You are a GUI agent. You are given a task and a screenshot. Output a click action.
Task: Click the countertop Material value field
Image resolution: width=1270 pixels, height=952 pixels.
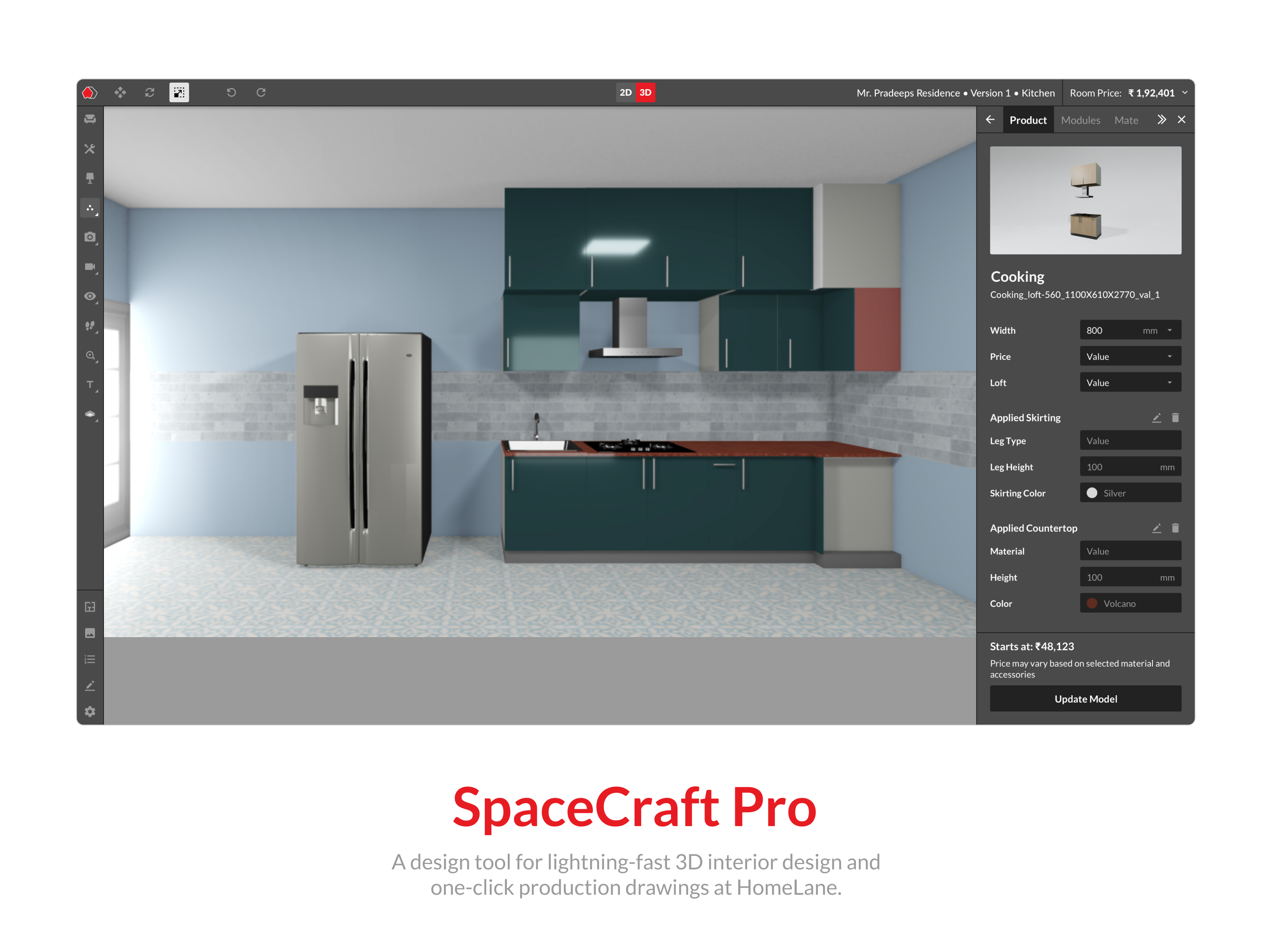1130,551
